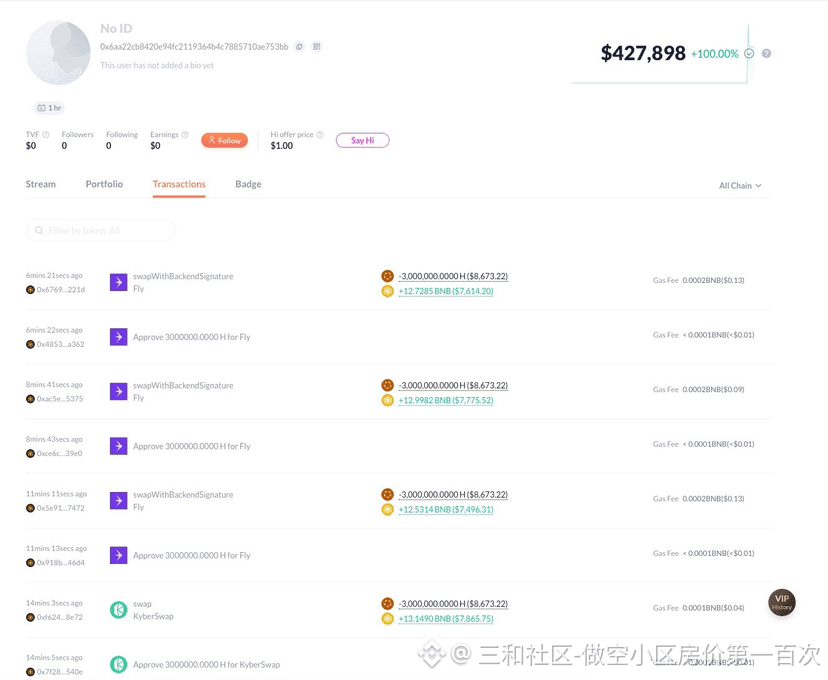Click Fly icon of 8mins 41secs swap
This screenshot has width=828, height=680.
pyautogui.click(x=118, y=392)
